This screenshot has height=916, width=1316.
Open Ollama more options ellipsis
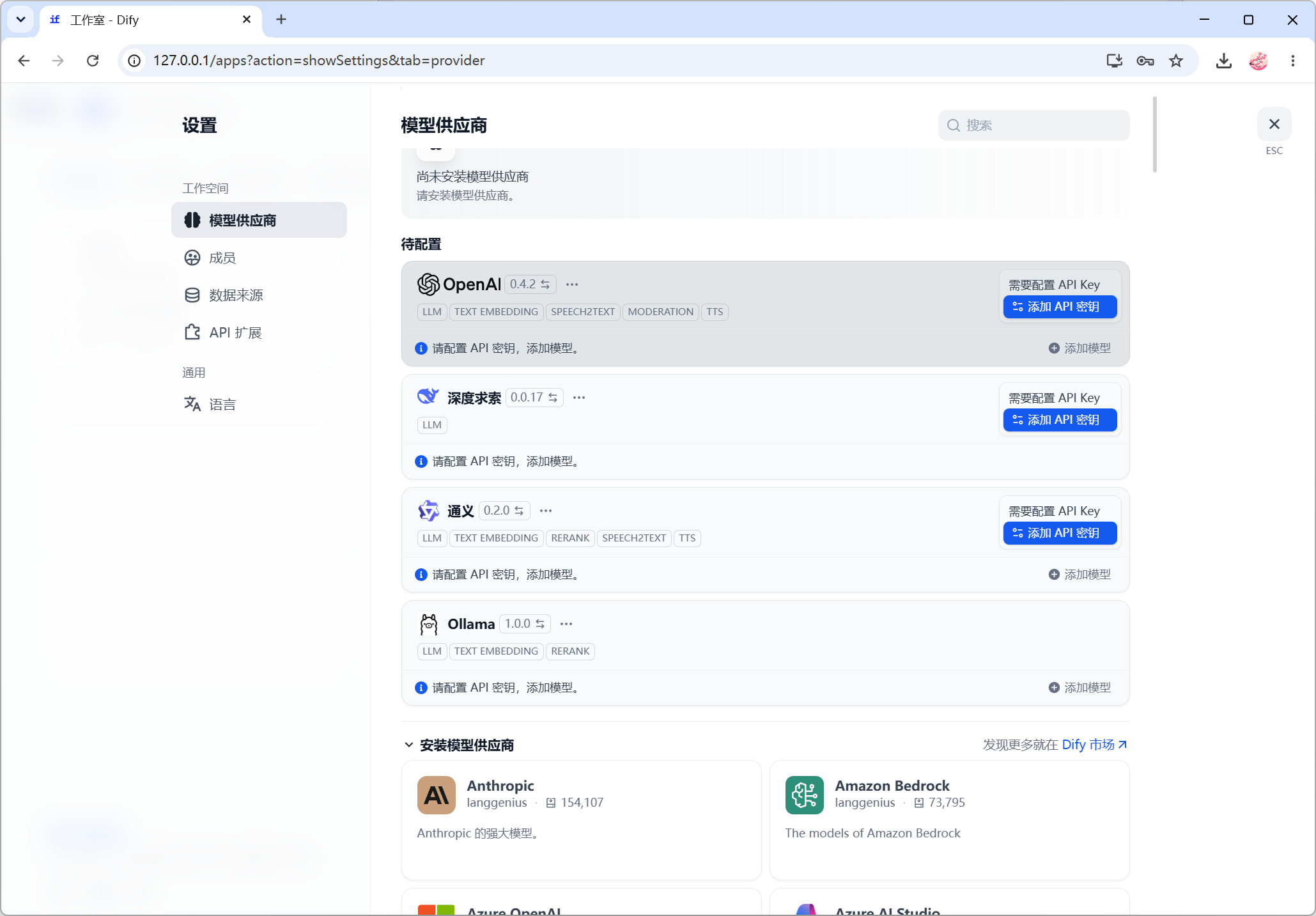point(566,624)
